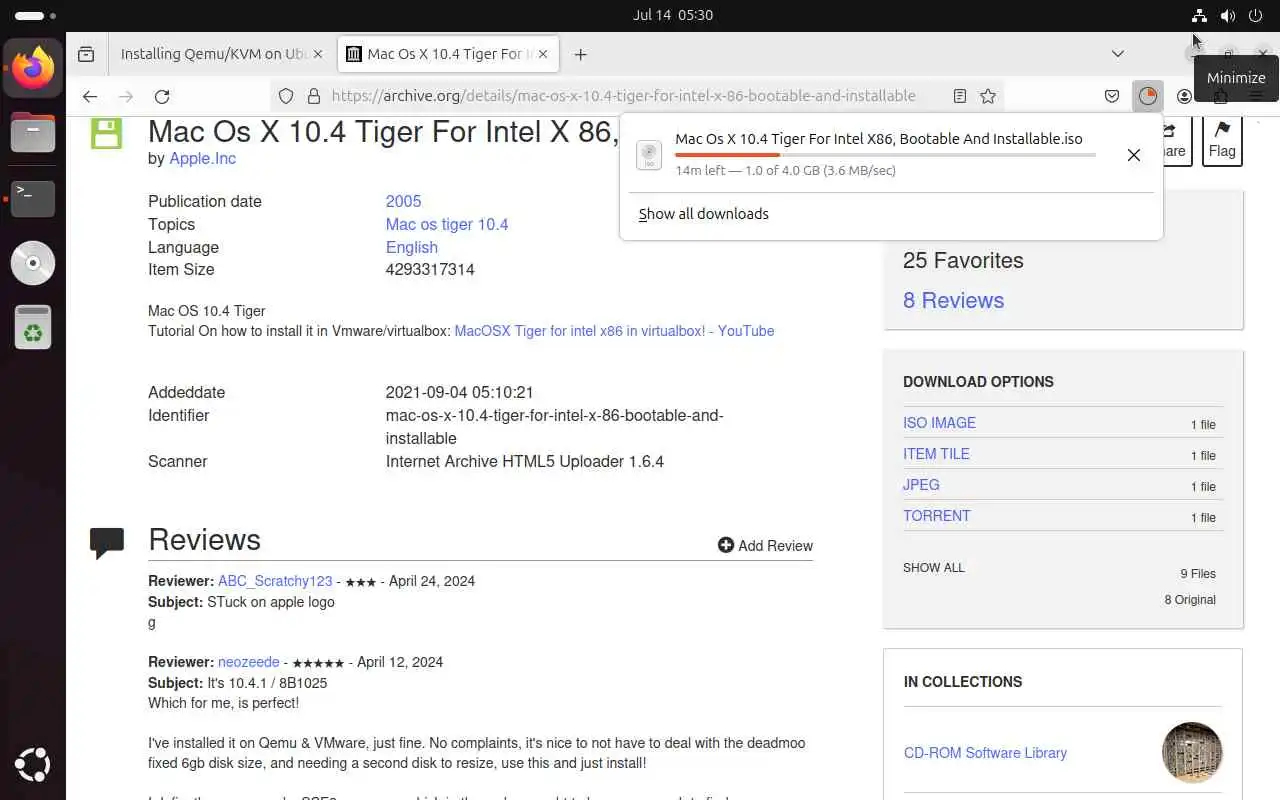
Task: Launch Terminal from the dock
Action: click(x=33, y=198)
